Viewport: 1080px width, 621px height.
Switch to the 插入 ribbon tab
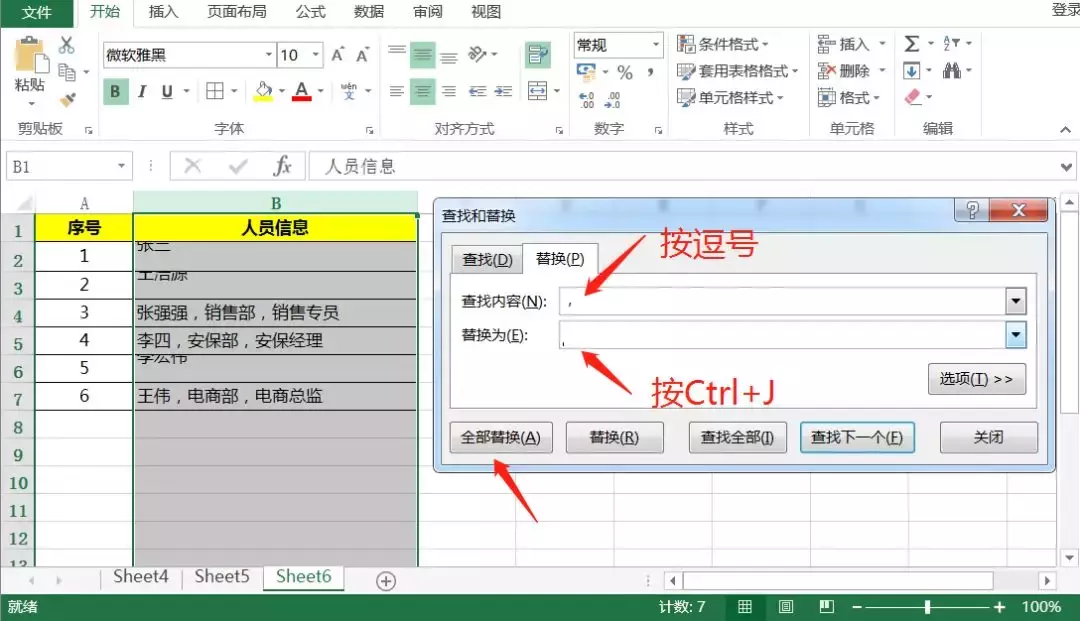pyautogui.click(x=165, y=13)
